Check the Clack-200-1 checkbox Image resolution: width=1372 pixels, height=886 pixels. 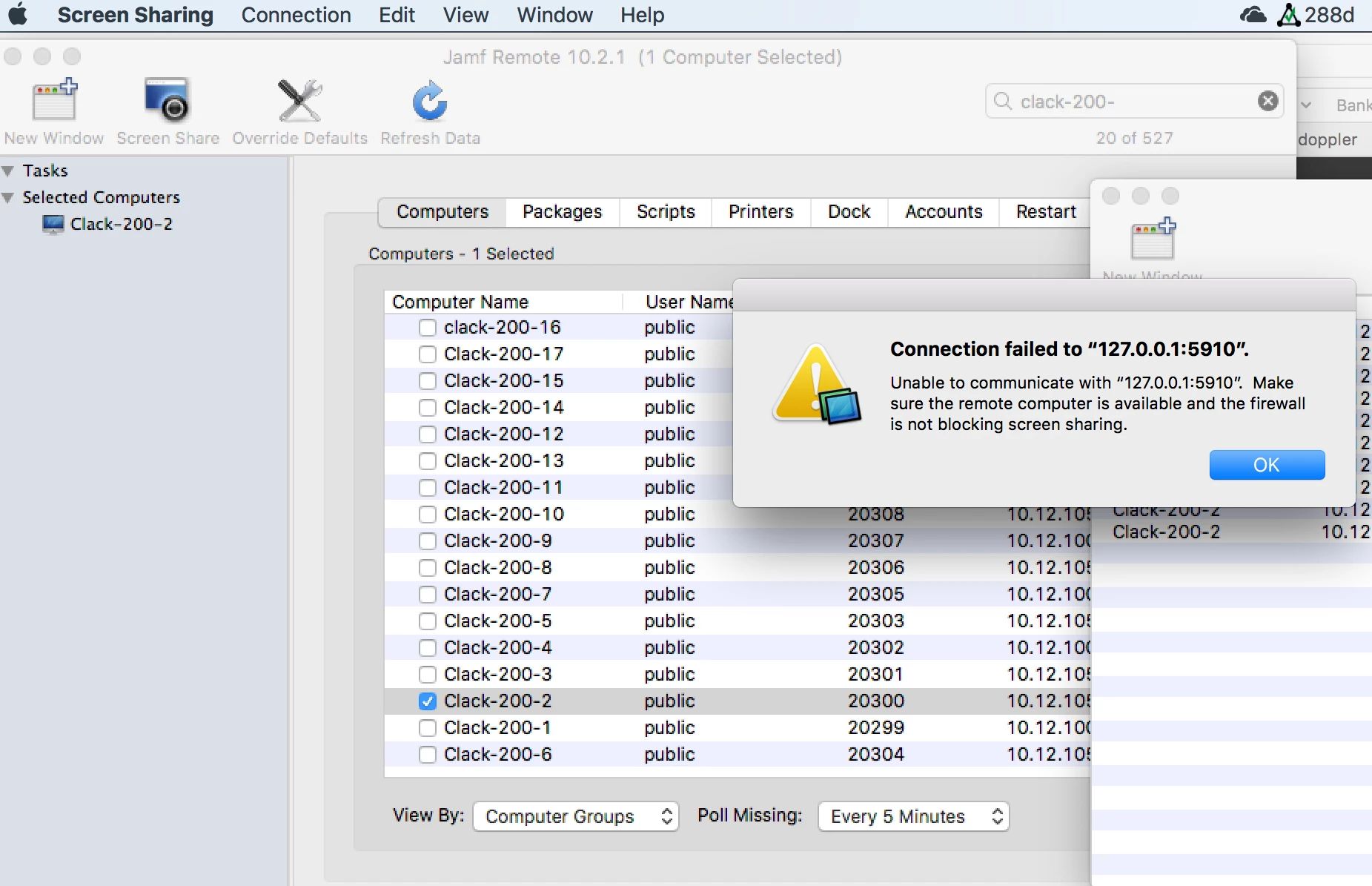427,727
